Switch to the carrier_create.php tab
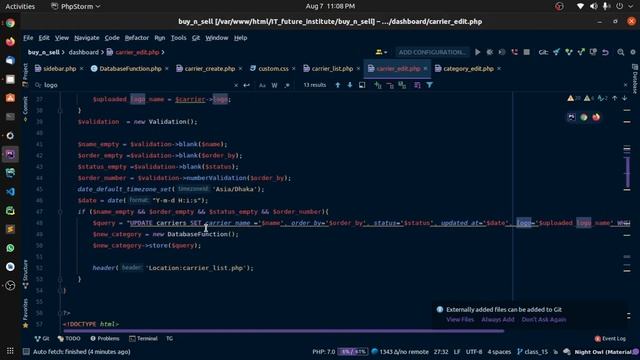Image resolution: width=640 pixels, height=360 pixels. (210, 69)
